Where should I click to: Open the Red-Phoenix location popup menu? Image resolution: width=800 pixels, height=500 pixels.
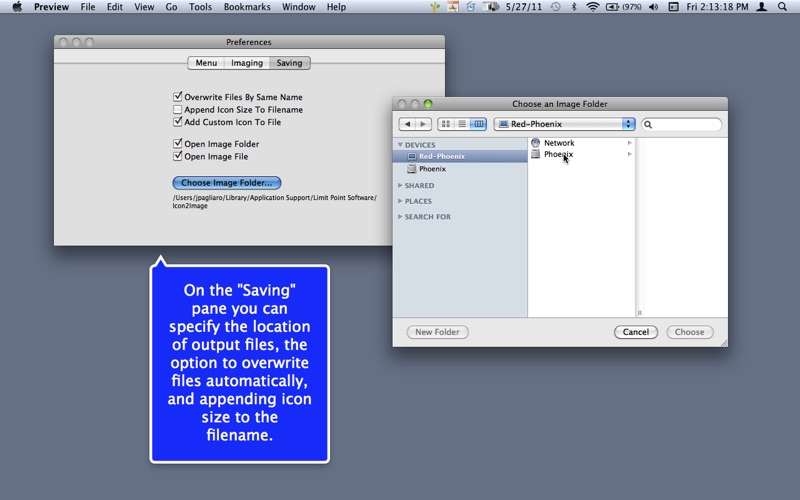[x=564, y=124]
